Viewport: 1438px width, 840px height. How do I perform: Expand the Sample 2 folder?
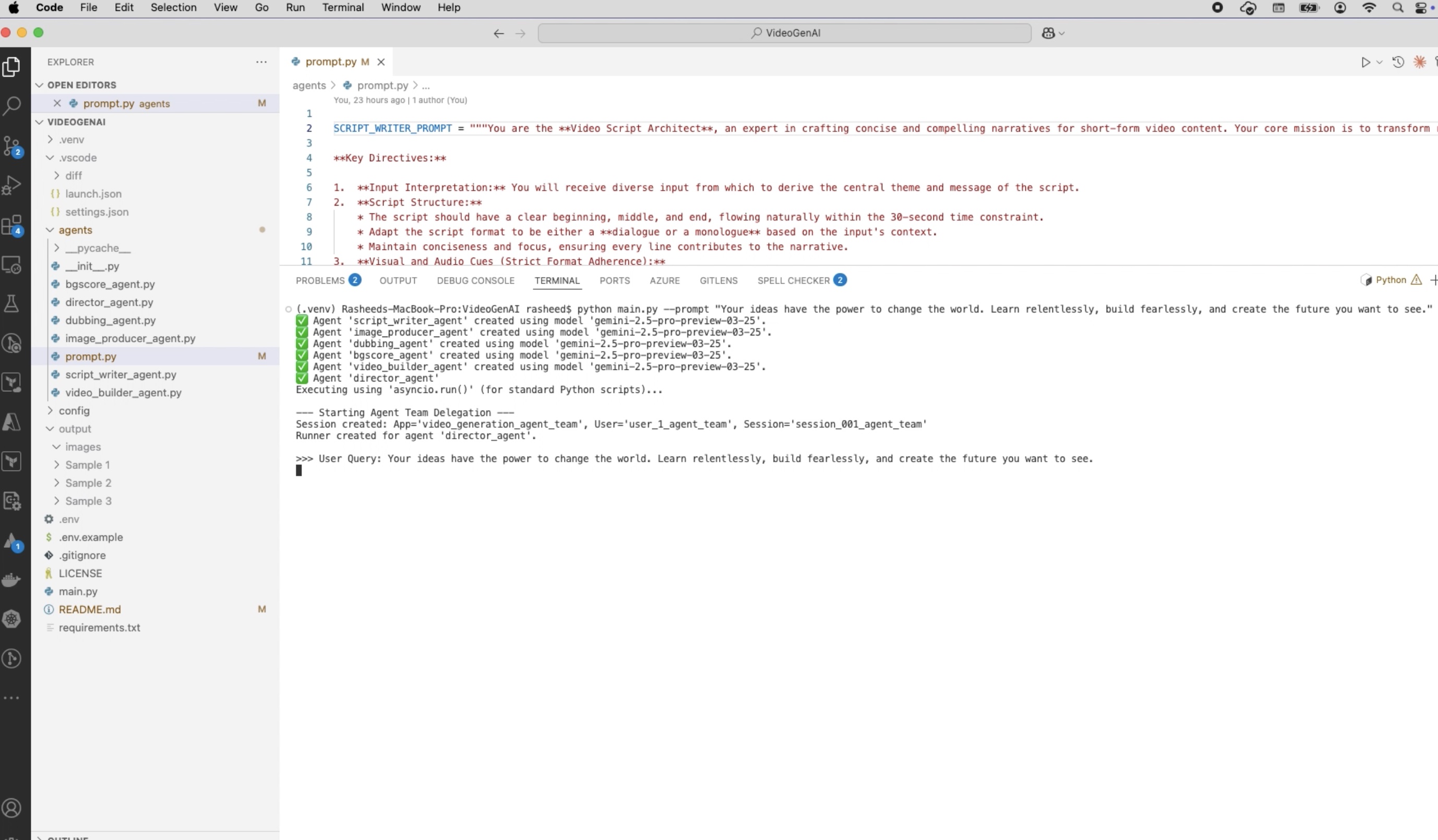pos(88,483)
